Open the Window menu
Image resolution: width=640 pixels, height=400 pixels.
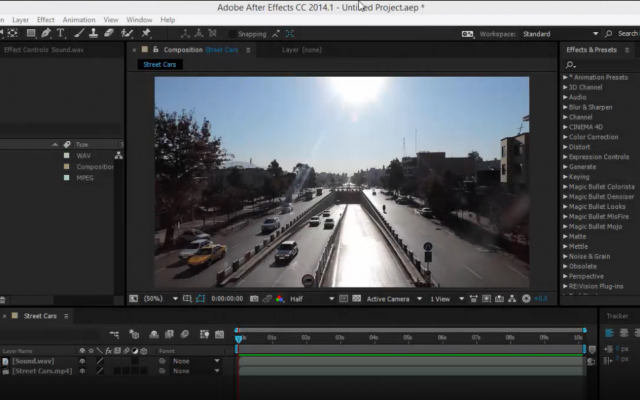139,20
